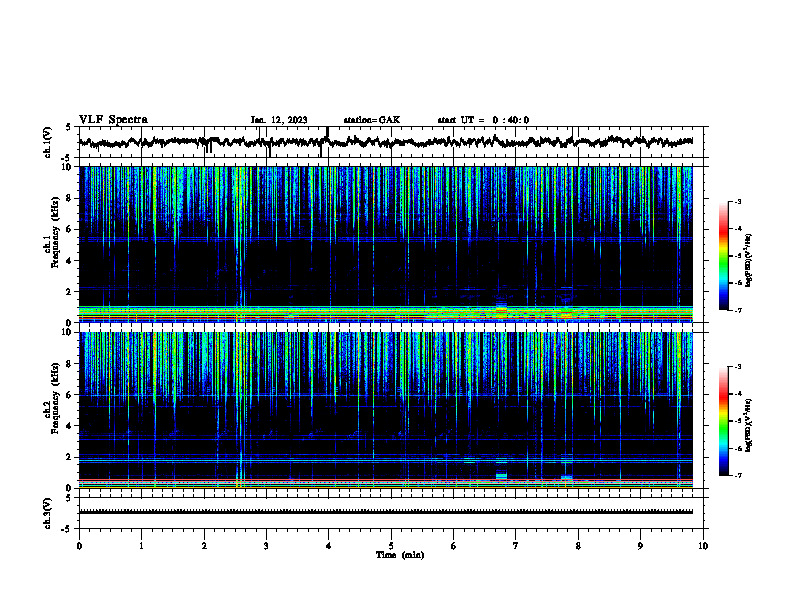Image resolution: width=792 pixels, height=612 pixels.
Task: Select the 10 minute tick on time axis
Action: pos(703,546)
